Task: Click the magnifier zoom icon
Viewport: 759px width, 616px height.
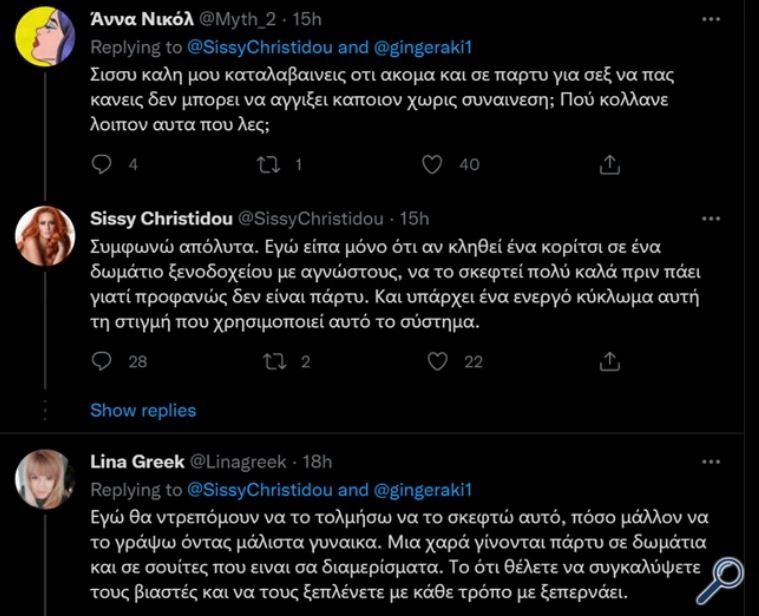Action: pos(720,580)
